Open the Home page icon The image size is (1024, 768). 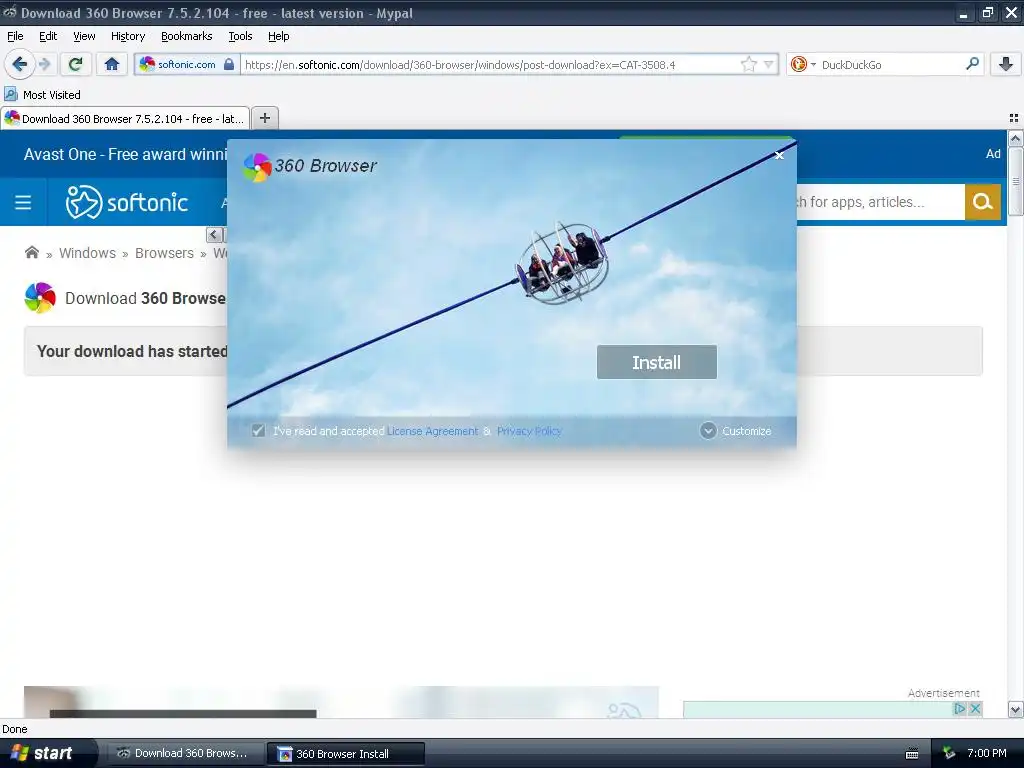pos(112,64)
